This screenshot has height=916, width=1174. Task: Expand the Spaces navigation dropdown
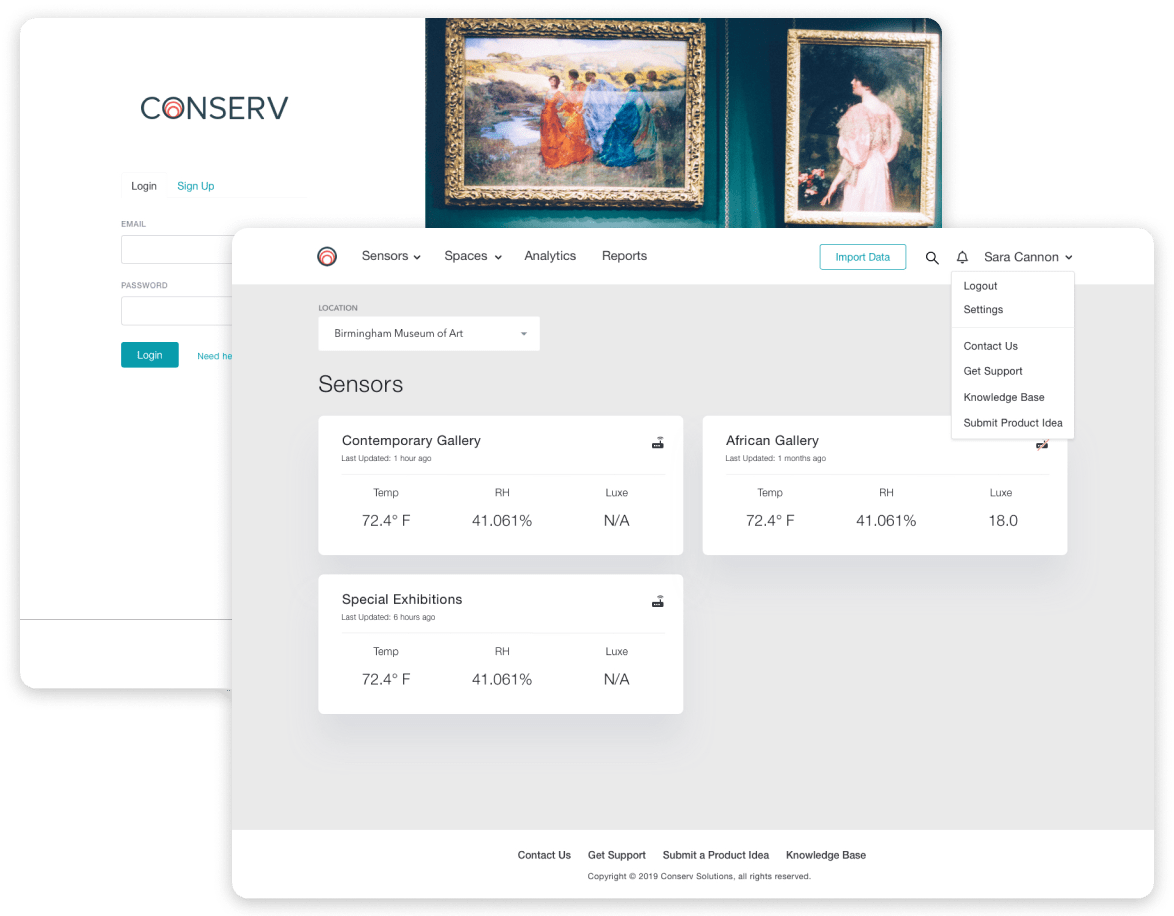coord(472,256)
